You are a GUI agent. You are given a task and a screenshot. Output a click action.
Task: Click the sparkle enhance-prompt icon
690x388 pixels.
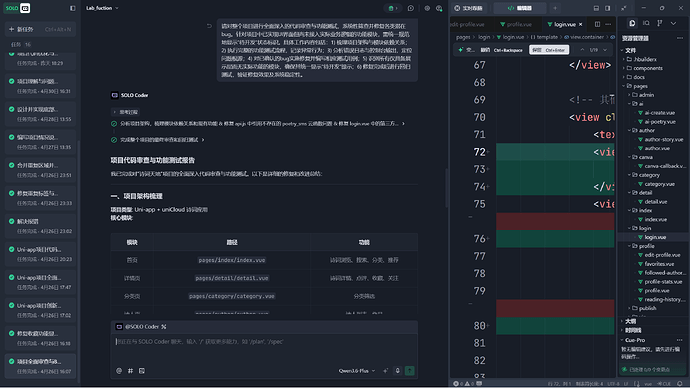(x=385, y=371)
